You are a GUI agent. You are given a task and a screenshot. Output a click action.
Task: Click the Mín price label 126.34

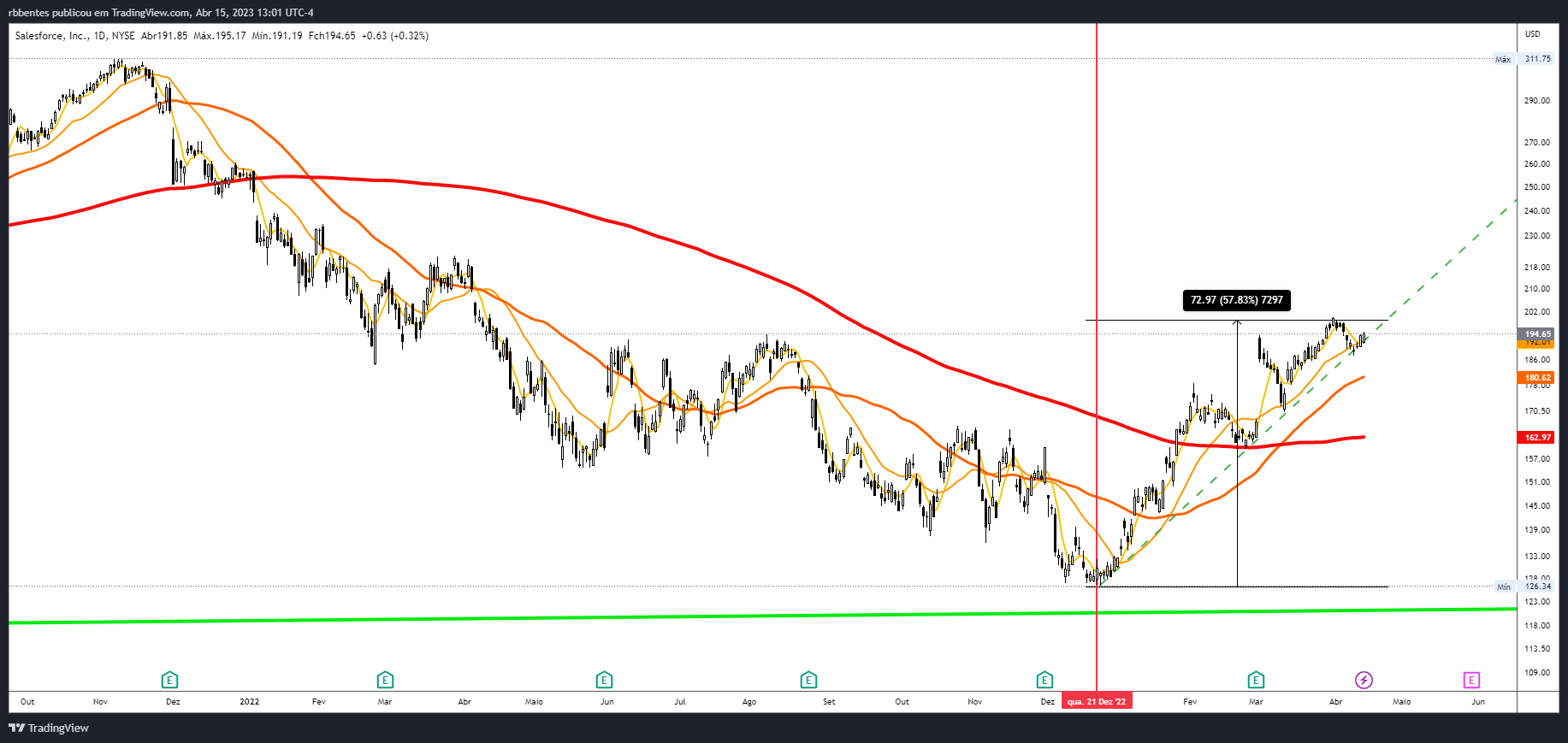point(1537,587)
